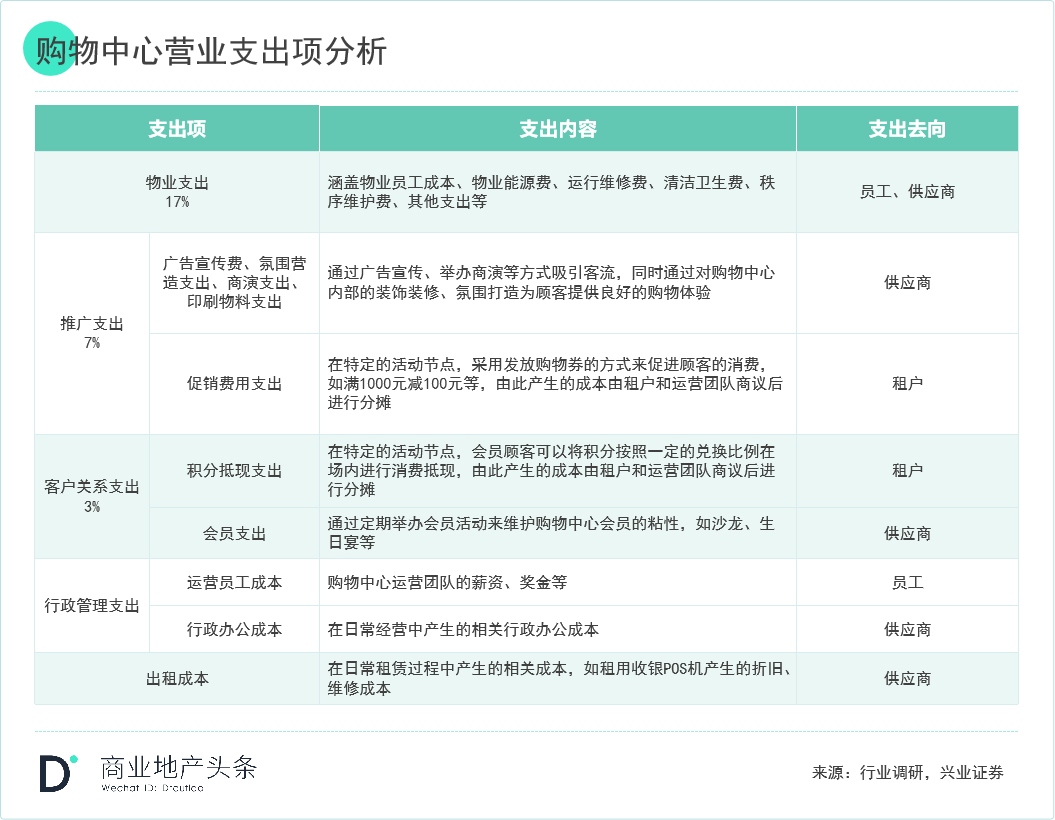This screenshot has width=1055, height=820.
Task: Click the 行政管理支出 row label
Action: [90, 605]
